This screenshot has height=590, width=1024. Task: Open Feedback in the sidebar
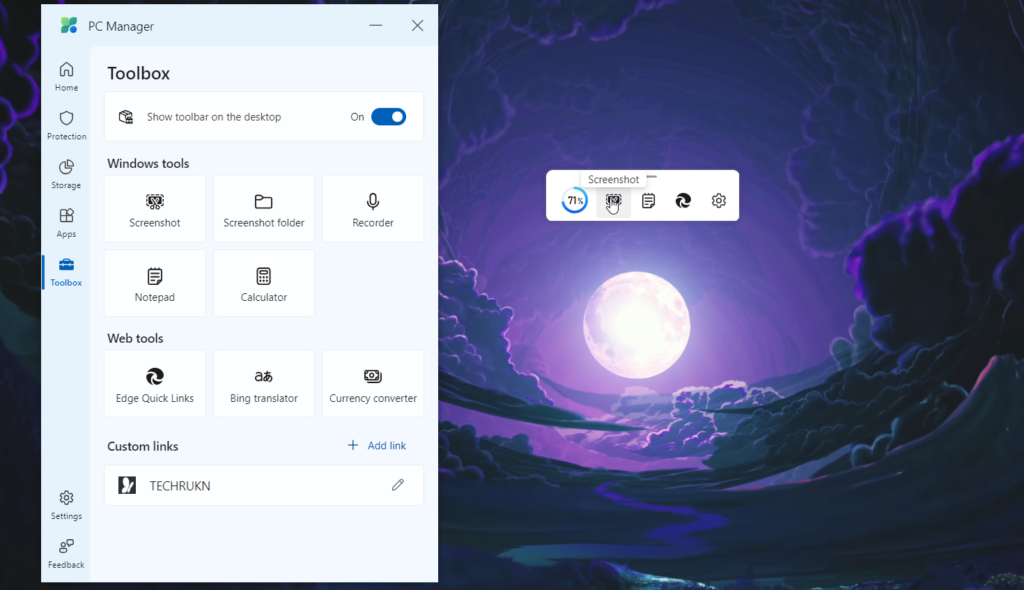[x=66, y=553]
